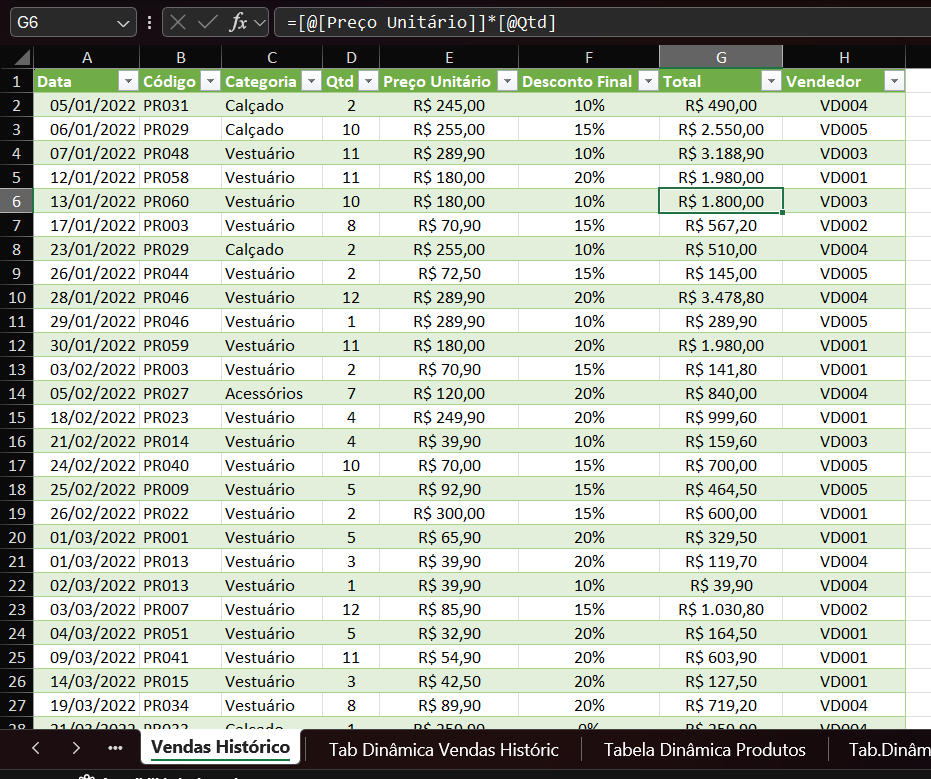
Task: Select cell with date 05/01/2022
Action: [87, 105]
